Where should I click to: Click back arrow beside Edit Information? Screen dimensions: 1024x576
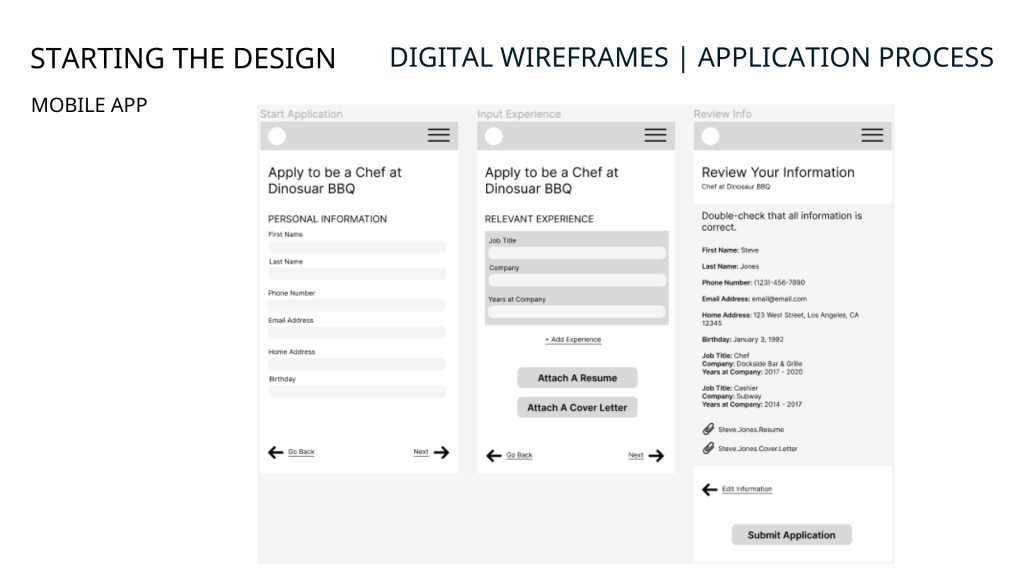coord(710,489)
